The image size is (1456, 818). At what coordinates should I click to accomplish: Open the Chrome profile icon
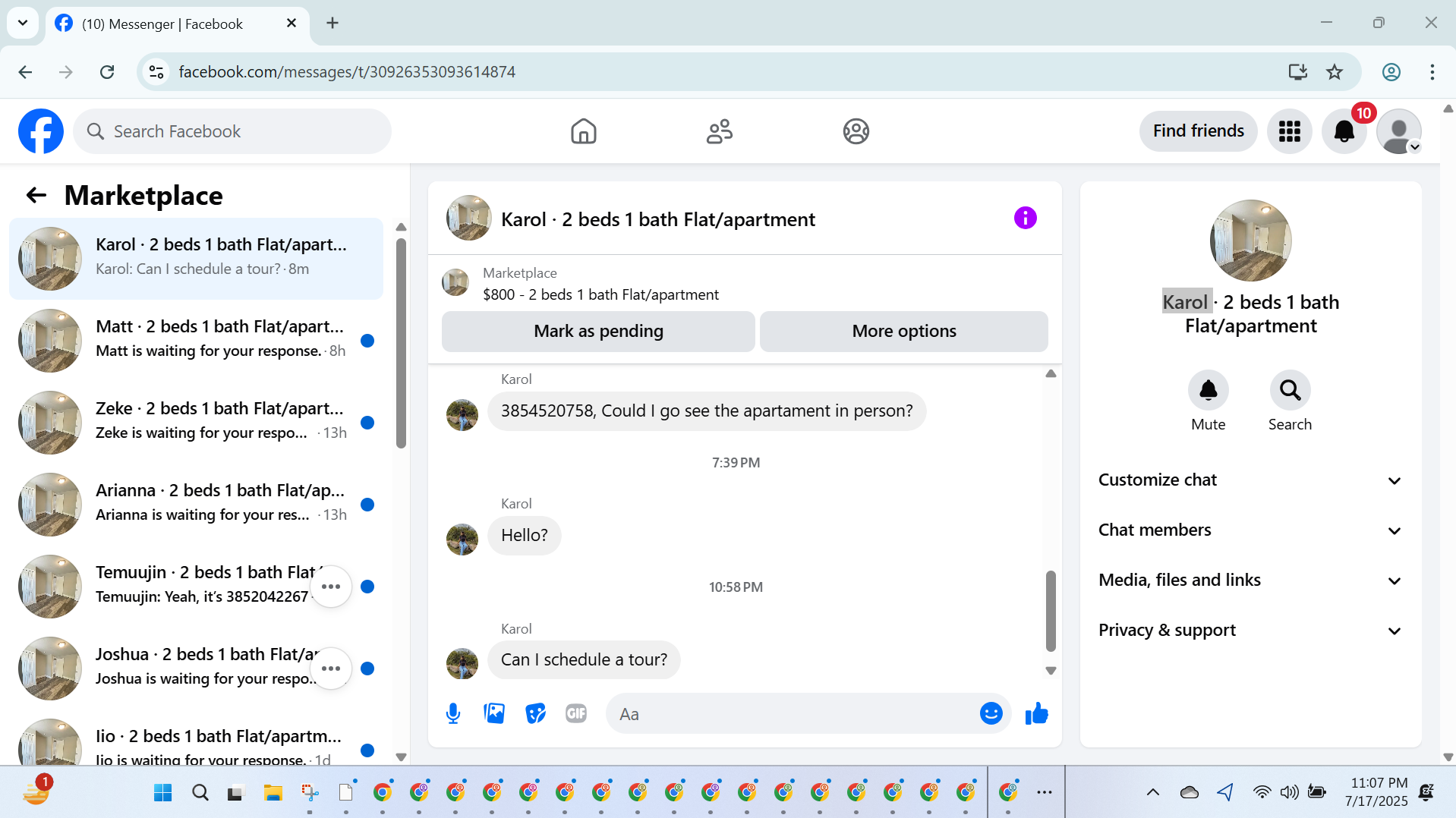1391,72
